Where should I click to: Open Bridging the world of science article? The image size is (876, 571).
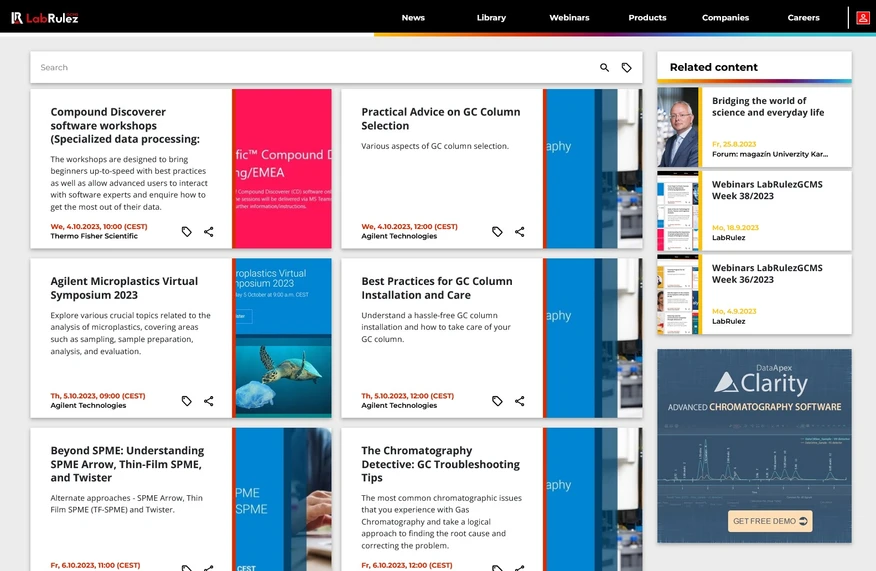point(768,107)
